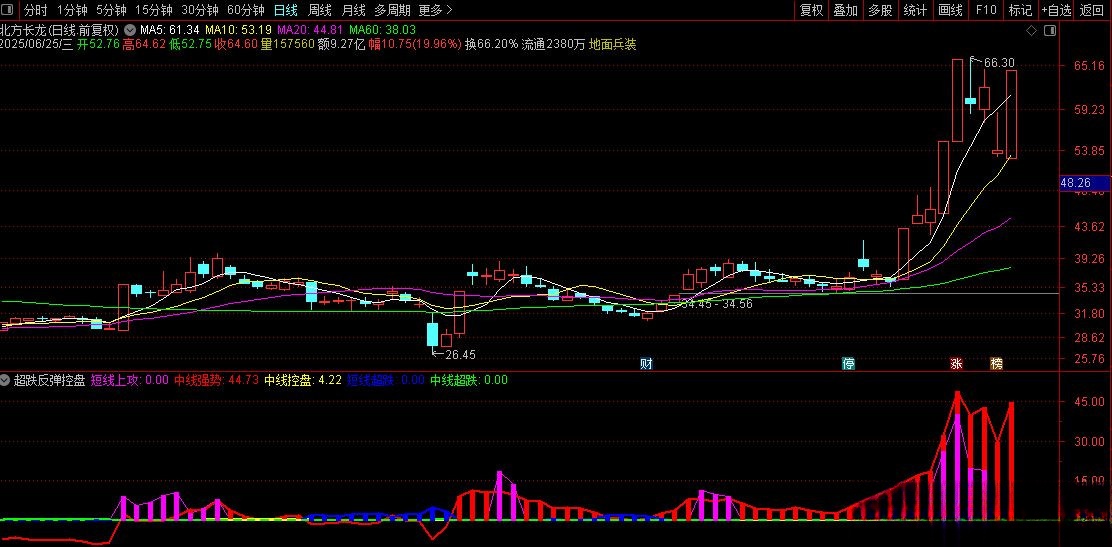Click the 财 financial event marker
Image resolution: width=1112 pixels, height=547 pixels.
pos(647,363)
